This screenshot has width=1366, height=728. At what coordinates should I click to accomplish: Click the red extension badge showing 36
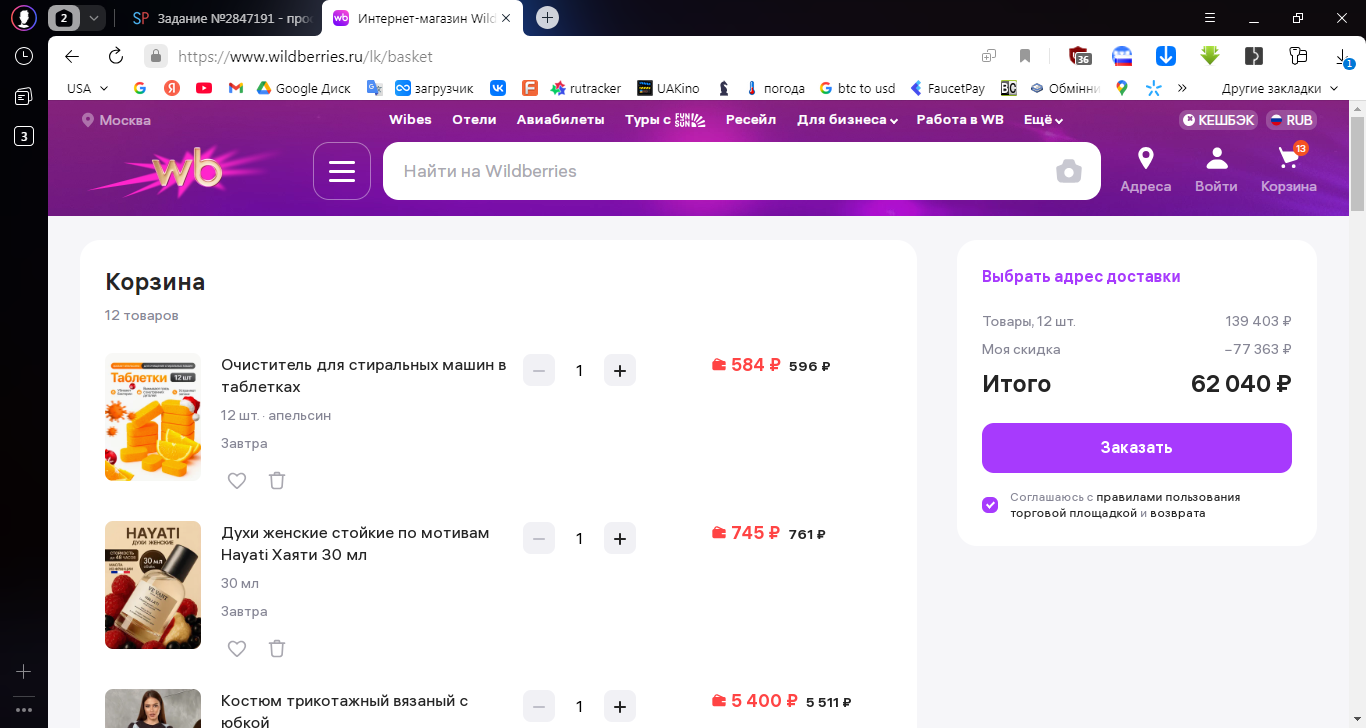click(1079, 56)
